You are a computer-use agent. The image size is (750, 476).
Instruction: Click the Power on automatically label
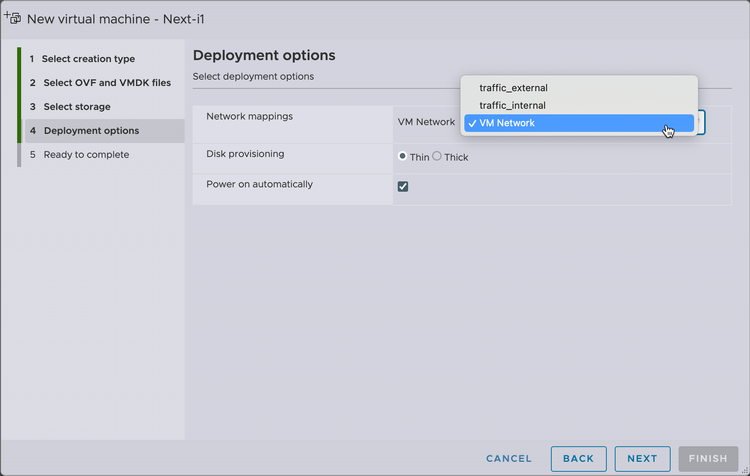pos(259,184)
